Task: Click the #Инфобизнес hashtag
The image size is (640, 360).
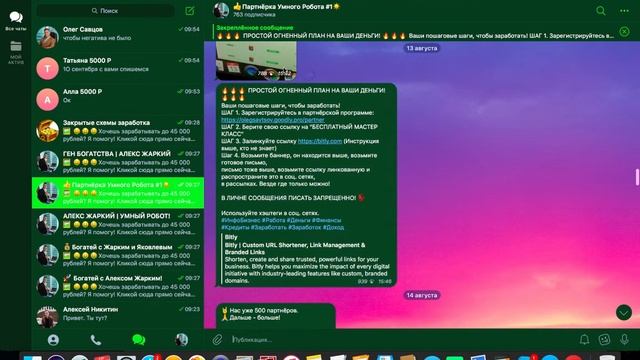Action: pos(240,220)
